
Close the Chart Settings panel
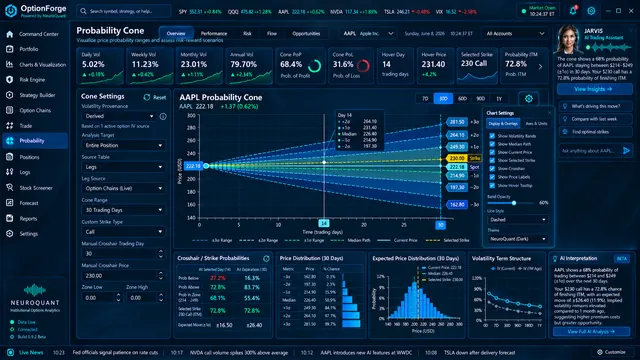549,113
